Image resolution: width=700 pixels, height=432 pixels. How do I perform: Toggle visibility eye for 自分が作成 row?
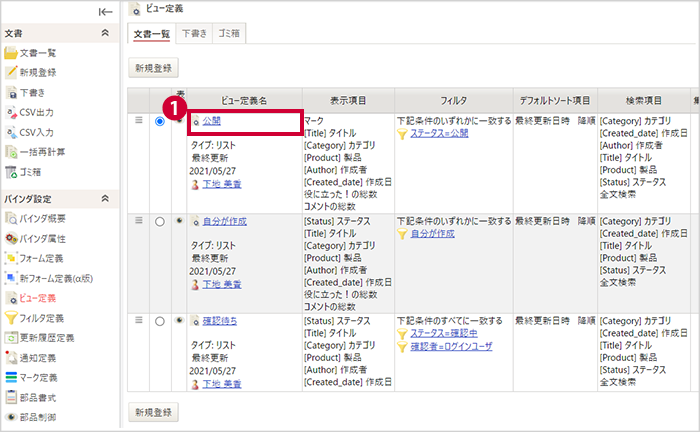click(x=179, y=220)
